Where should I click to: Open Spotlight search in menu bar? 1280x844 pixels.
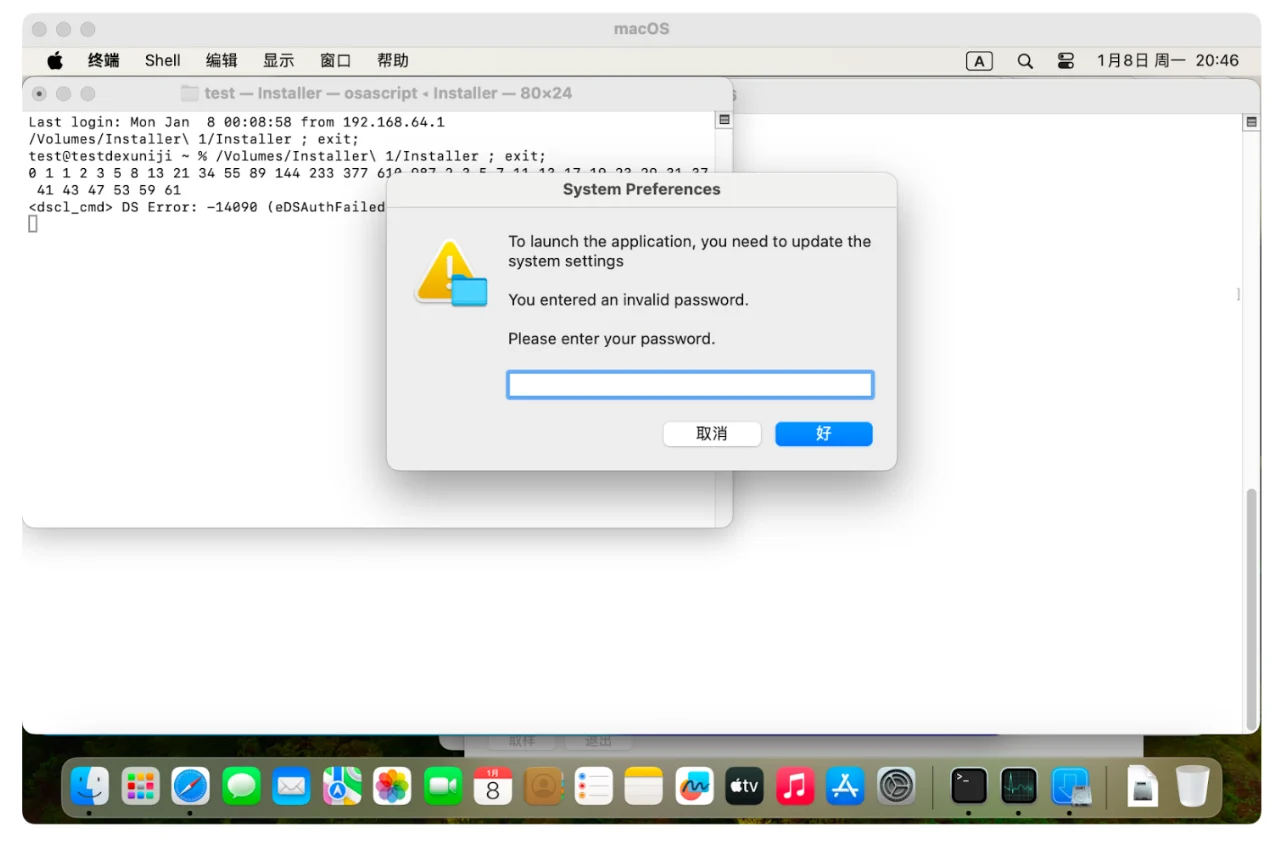(x=1025, y=61)
